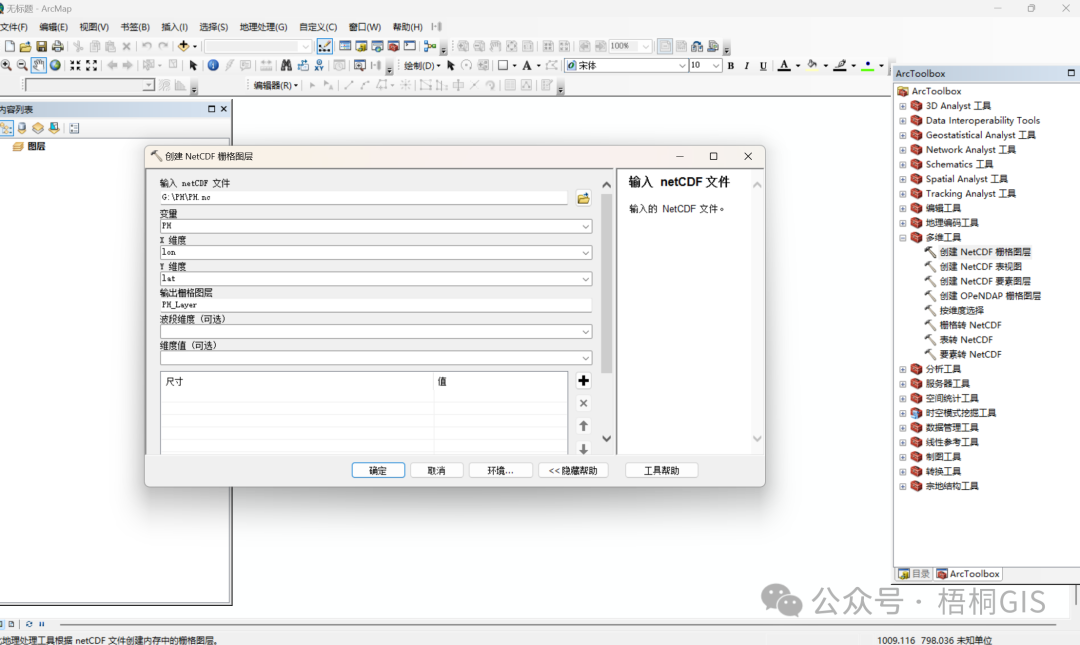Open the Search window icon
Viewport: 1080px width, 645px height.
pyautogui.click(x=377, y=46)
